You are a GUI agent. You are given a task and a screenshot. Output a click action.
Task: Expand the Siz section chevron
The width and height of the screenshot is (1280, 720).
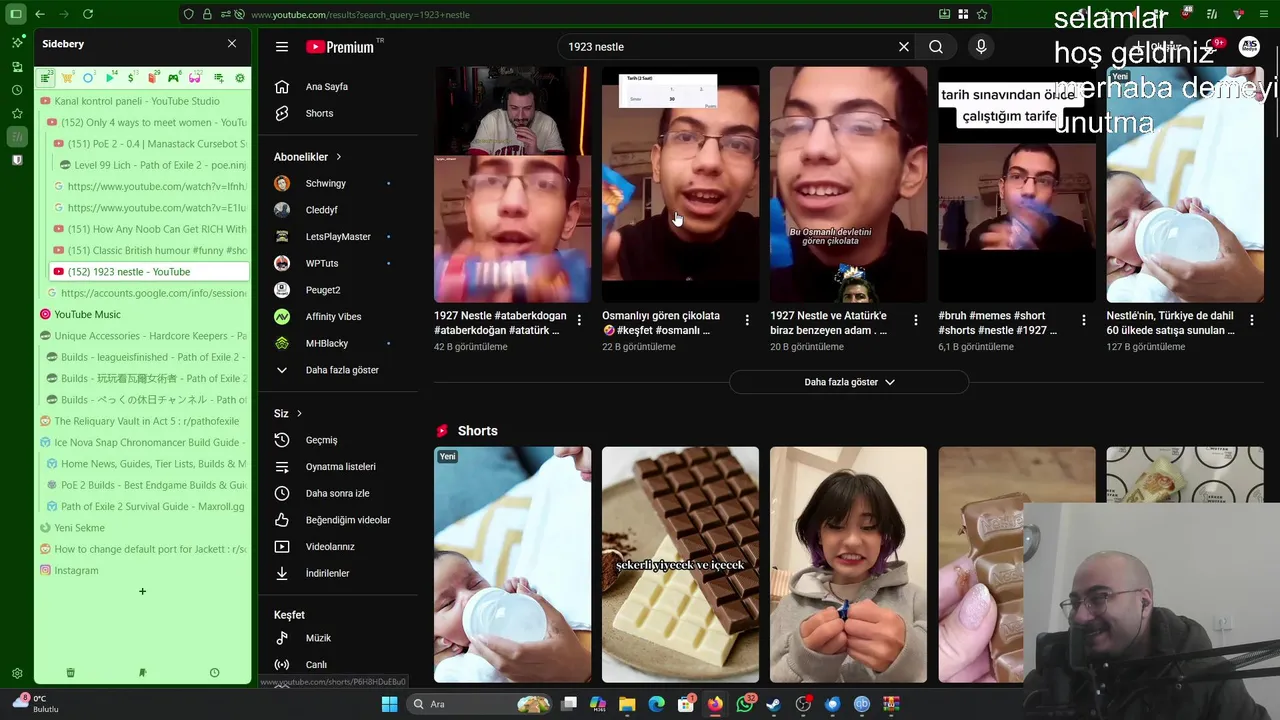[x=299, y=414]
